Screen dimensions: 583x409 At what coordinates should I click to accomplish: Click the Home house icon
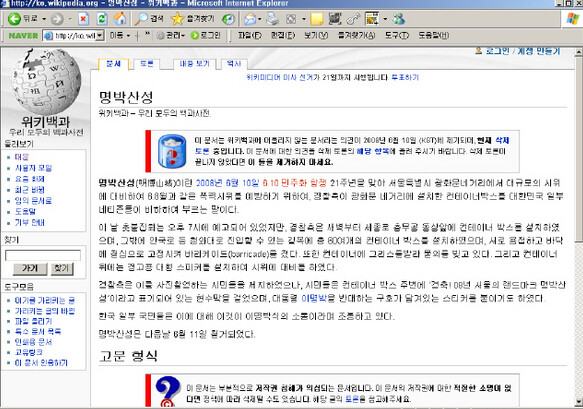[120, 19]
